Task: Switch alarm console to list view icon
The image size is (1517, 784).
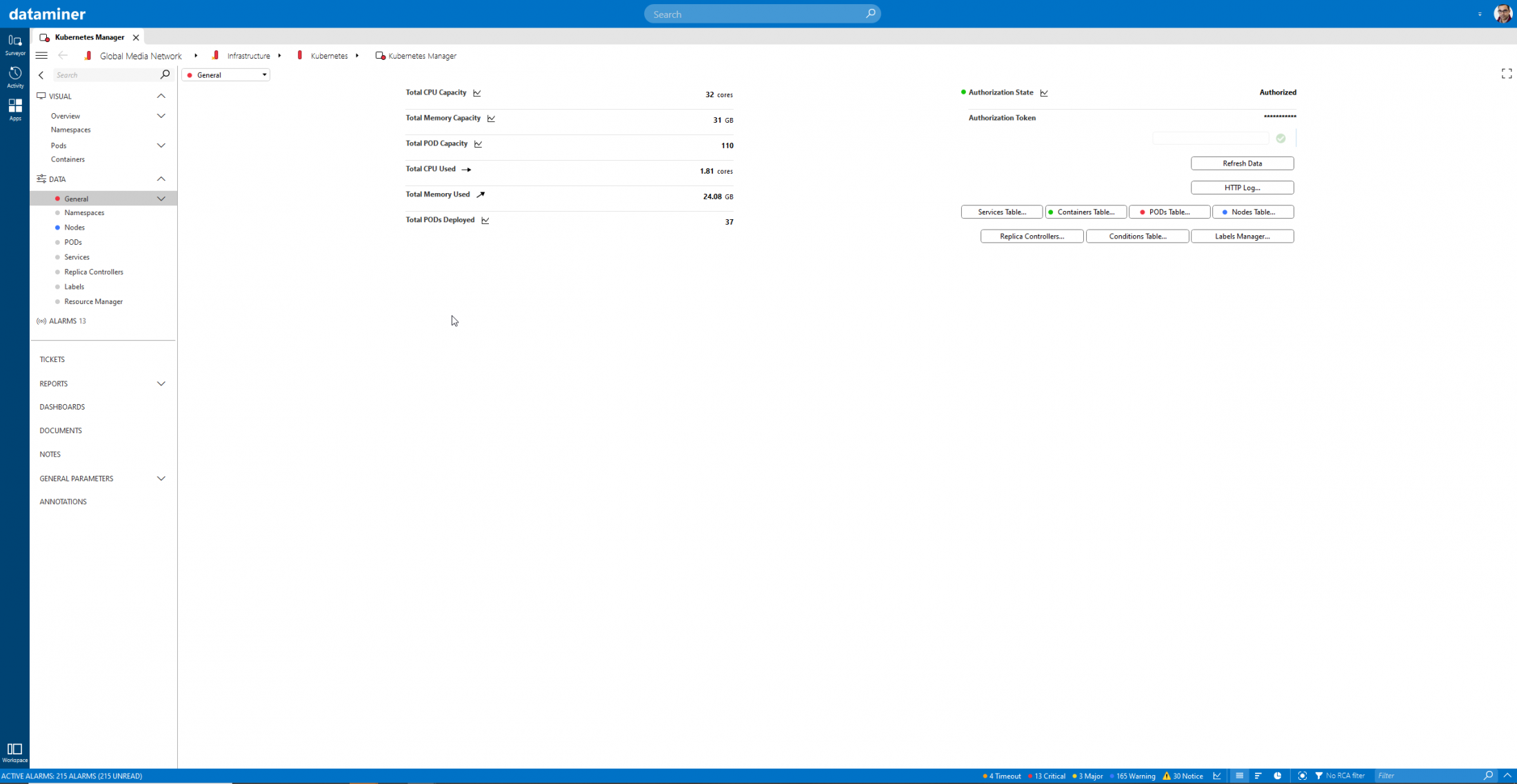Action: click(x=1239, y=776)
